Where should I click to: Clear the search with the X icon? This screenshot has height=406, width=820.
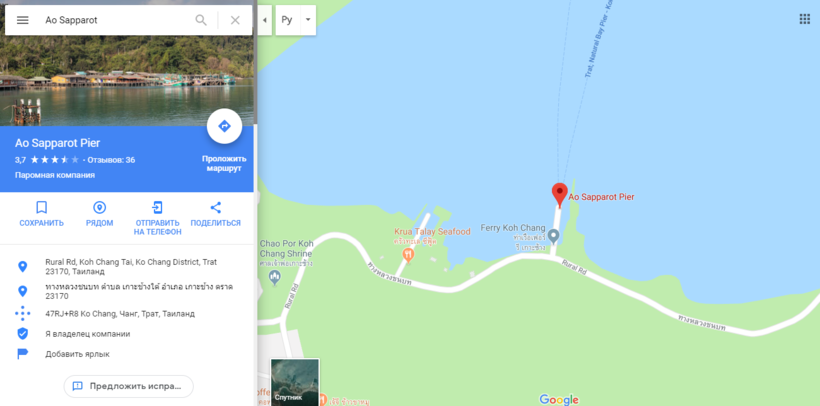(235, 20)
